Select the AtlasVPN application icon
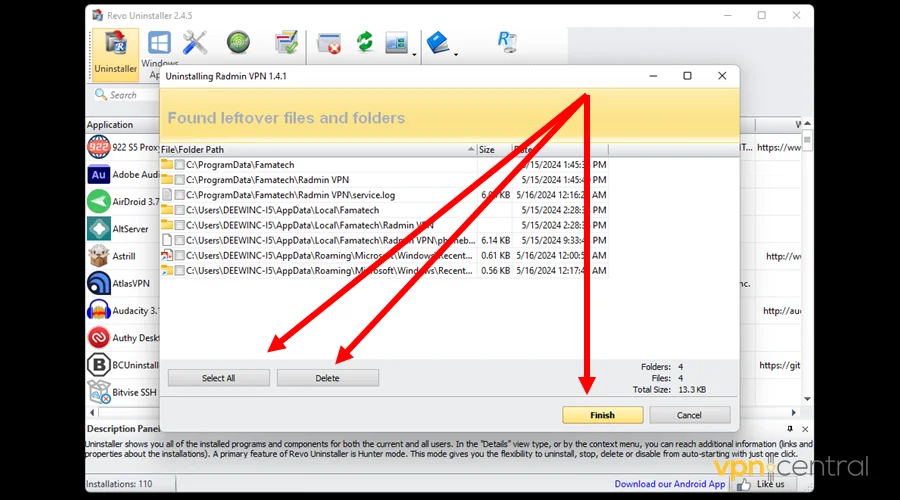Image resolution: width=900 pixels, height=500 pixels. [x=99, y=283]
